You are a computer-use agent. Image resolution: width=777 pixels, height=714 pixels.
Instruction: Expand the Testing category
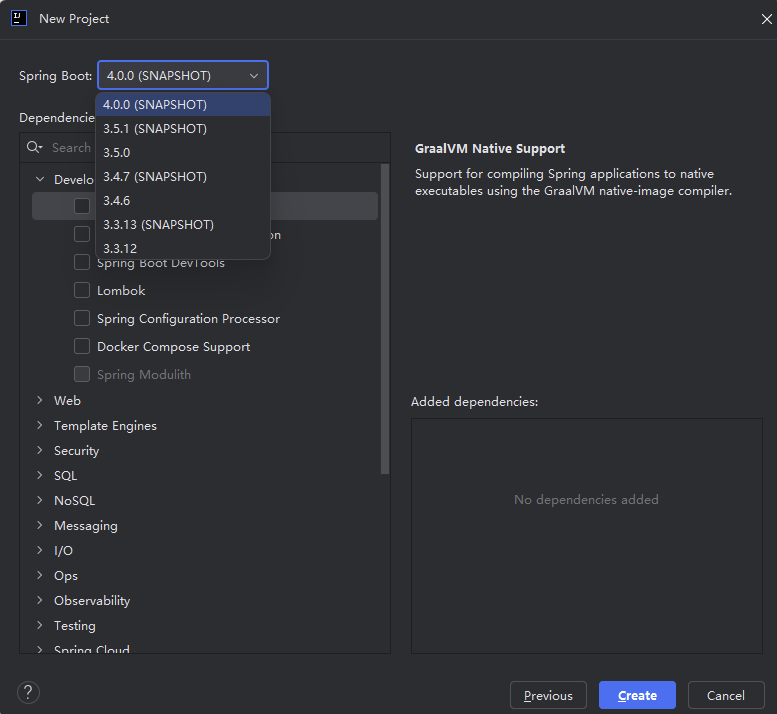(x=40, y=625)
